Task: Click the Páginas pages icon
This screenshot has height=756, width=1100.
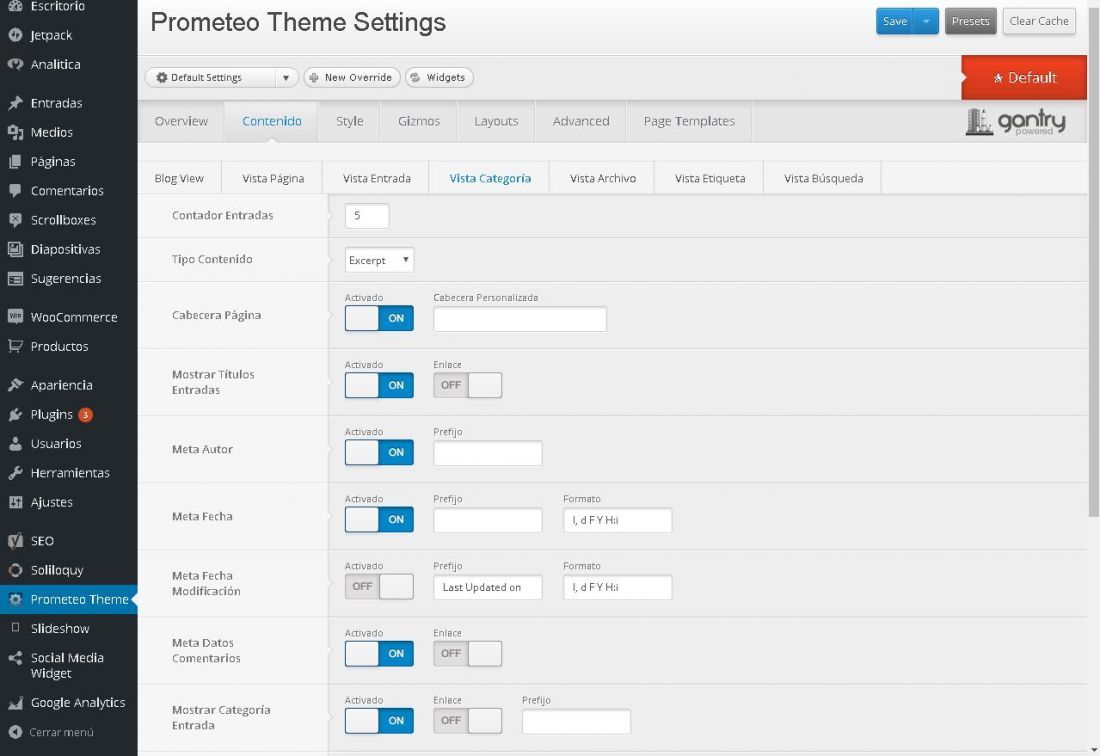Action: (x=15, y=161)
